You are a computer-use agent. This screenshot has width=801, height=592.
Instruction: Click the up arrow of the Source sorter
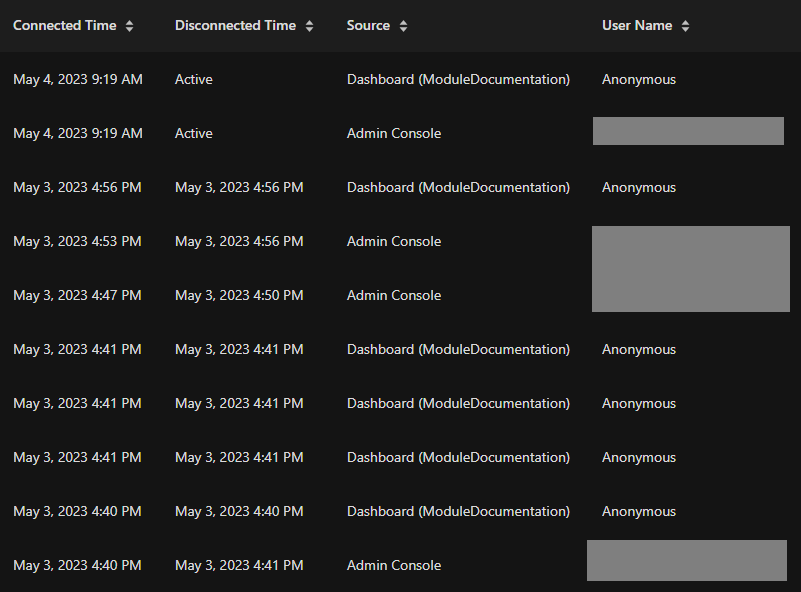click(403, 21)
